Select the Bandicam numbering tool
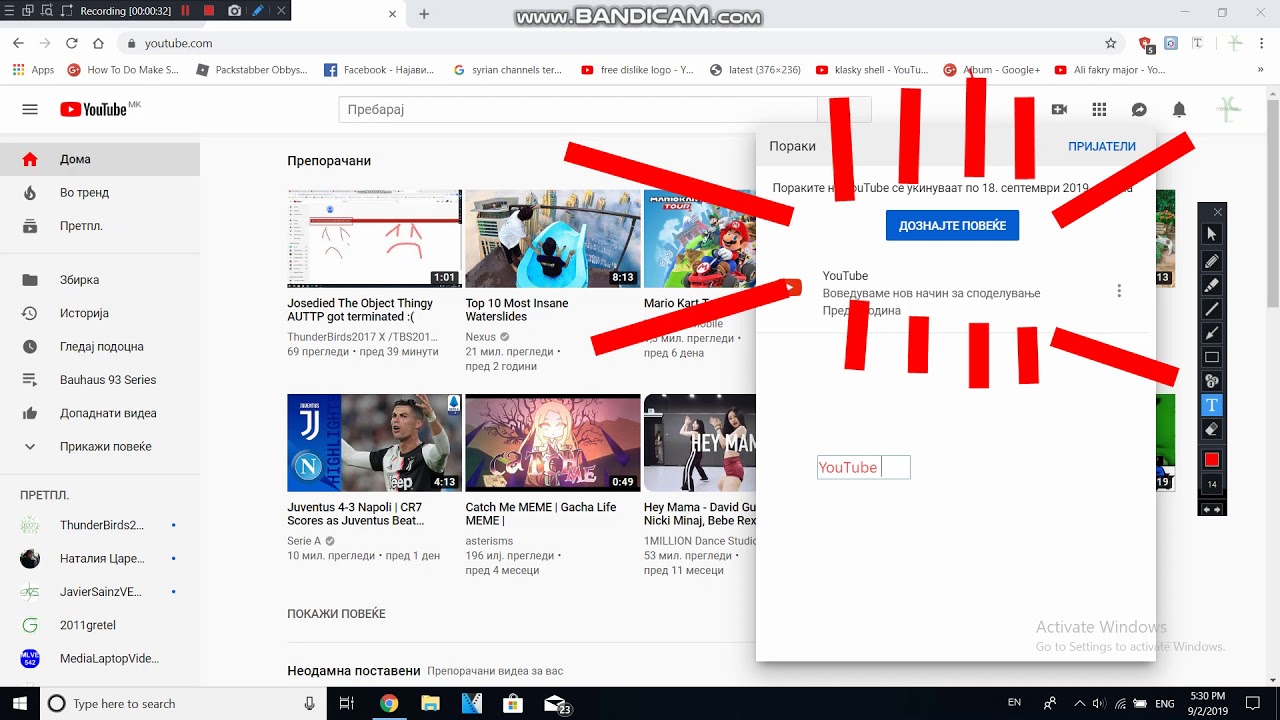Viewport: 1280px width, 720px height. [1212, 381]
